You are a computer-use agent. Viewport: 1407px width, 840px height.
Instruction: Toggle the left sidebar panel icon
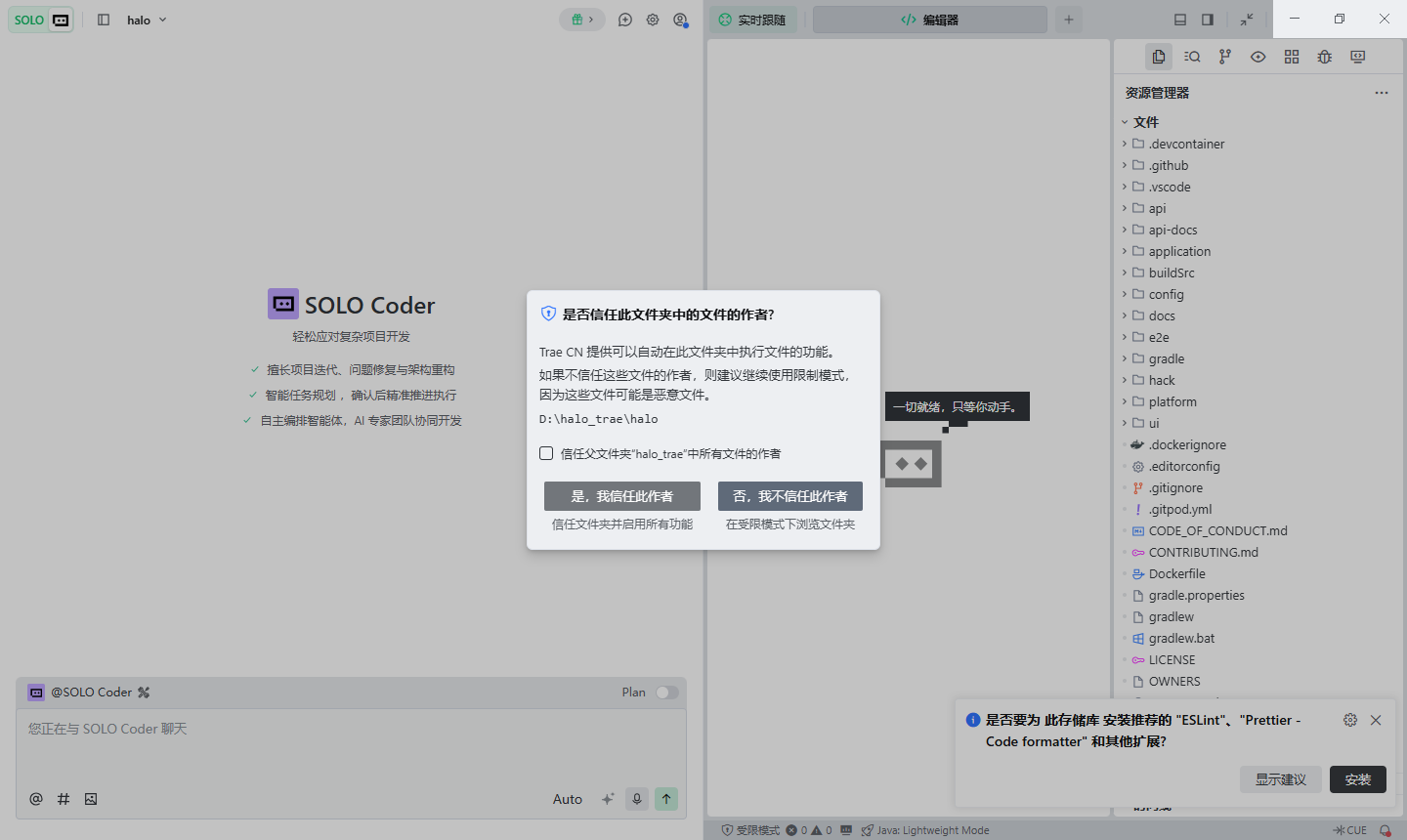pyautogui.click(x=104, y=20)
